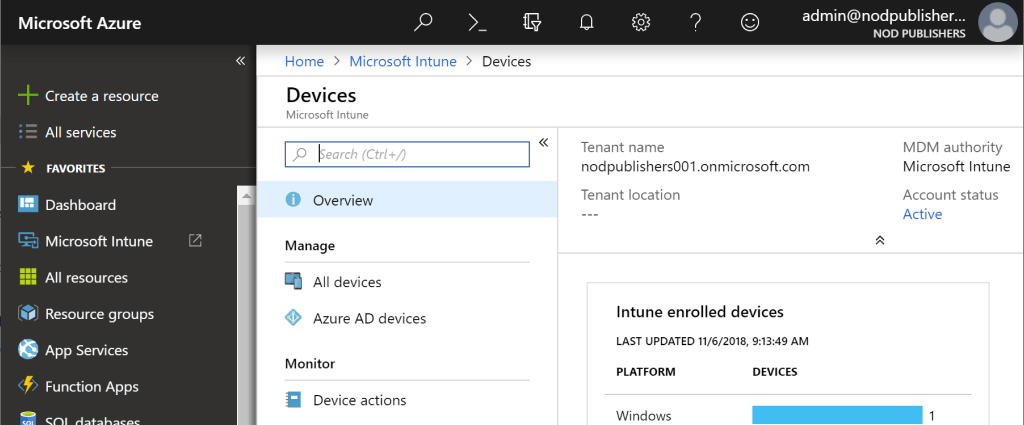This screenshot has width=1024, height=425.
Task: Open Resource groups from sidebar
Action: coord(99,314)
